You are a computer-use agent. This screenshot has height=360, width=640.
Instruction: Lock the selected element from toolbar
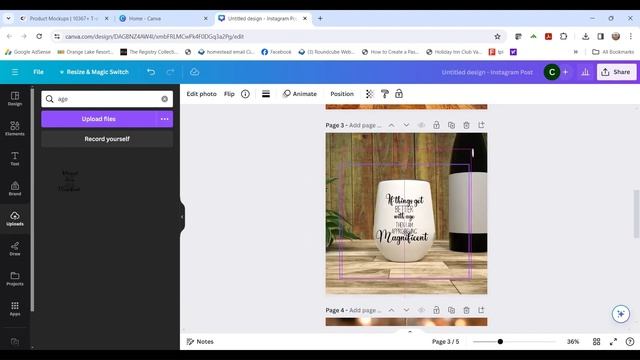399,94
